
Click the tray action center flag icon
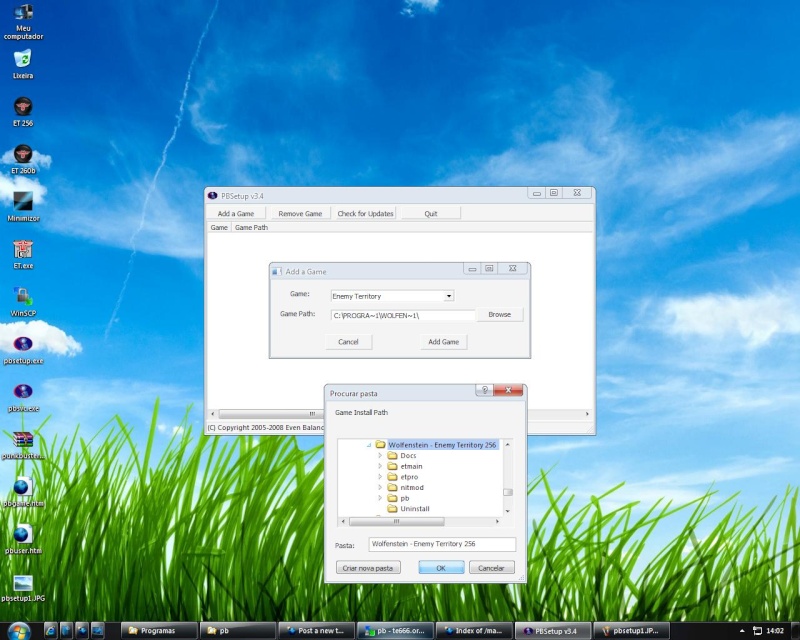pyautogui.click(x=757, y=631)
